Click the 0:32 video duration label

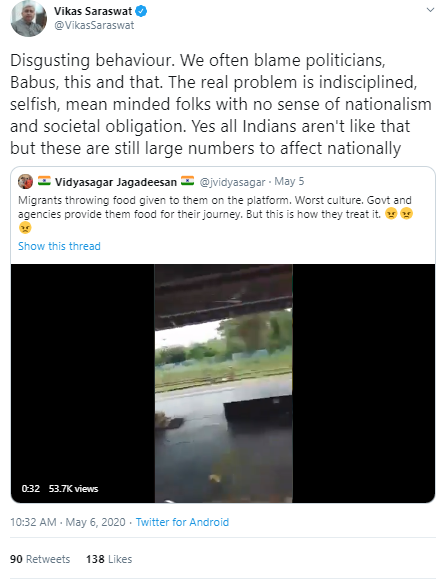[31, 489]
